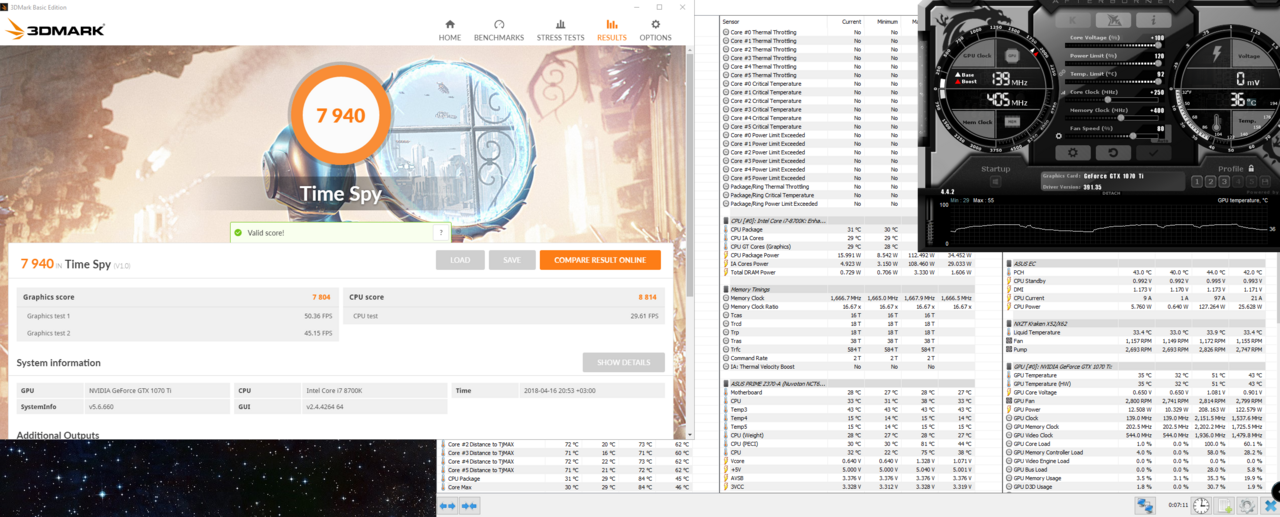Adjust the Temp. Limit slider
1280x517 pixels.
[1113, 81]
